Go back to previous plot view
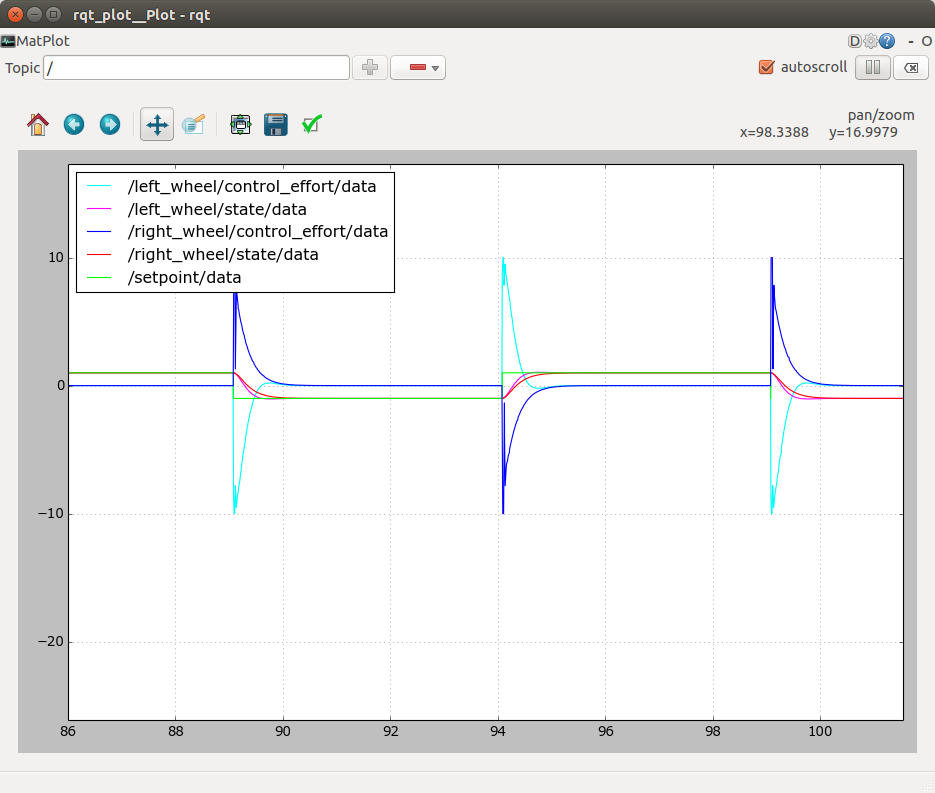935x793 pixels. (x=74, y=124)
